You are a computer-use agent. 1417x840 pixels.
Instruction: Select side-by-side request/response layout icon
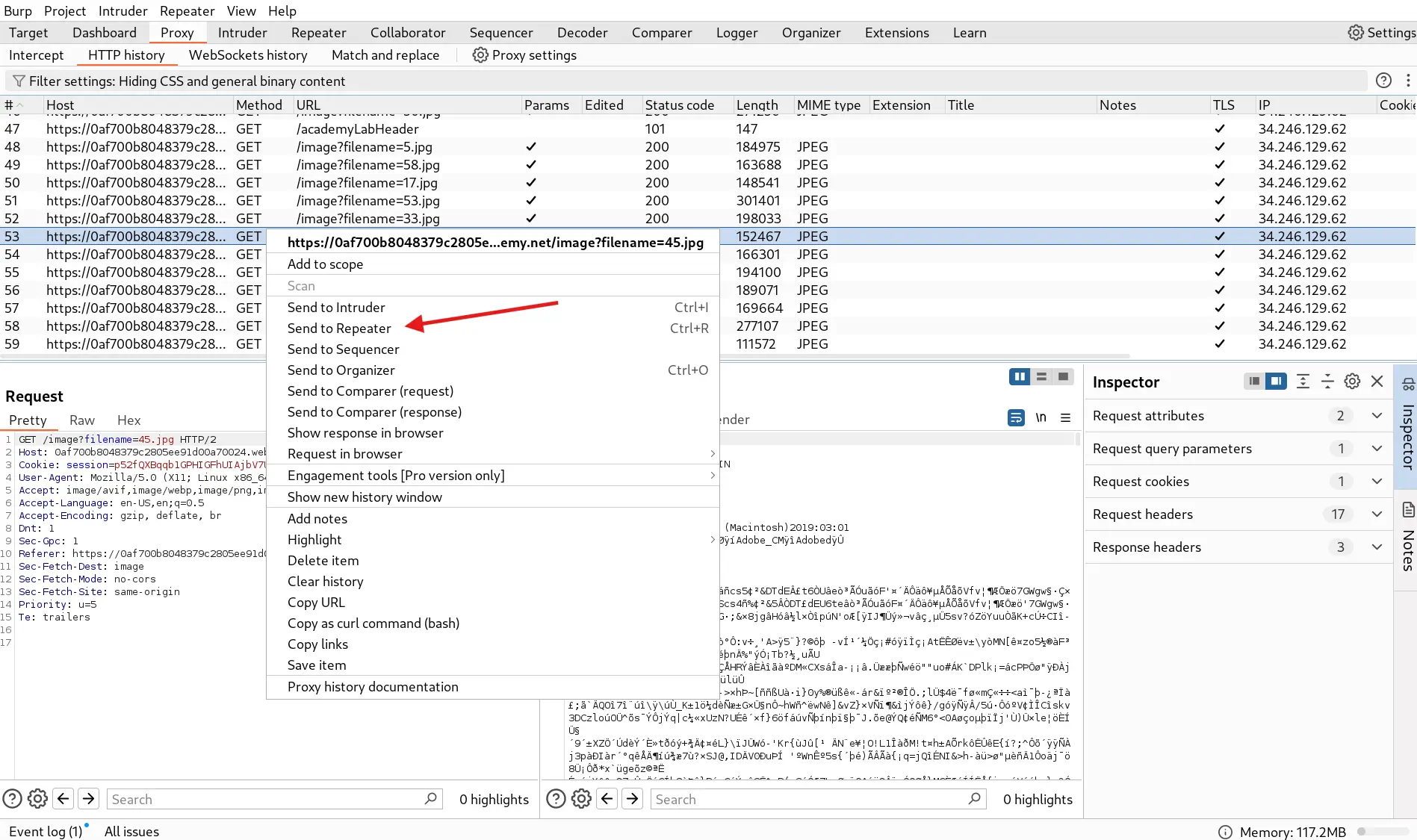tap(1019, 377)
